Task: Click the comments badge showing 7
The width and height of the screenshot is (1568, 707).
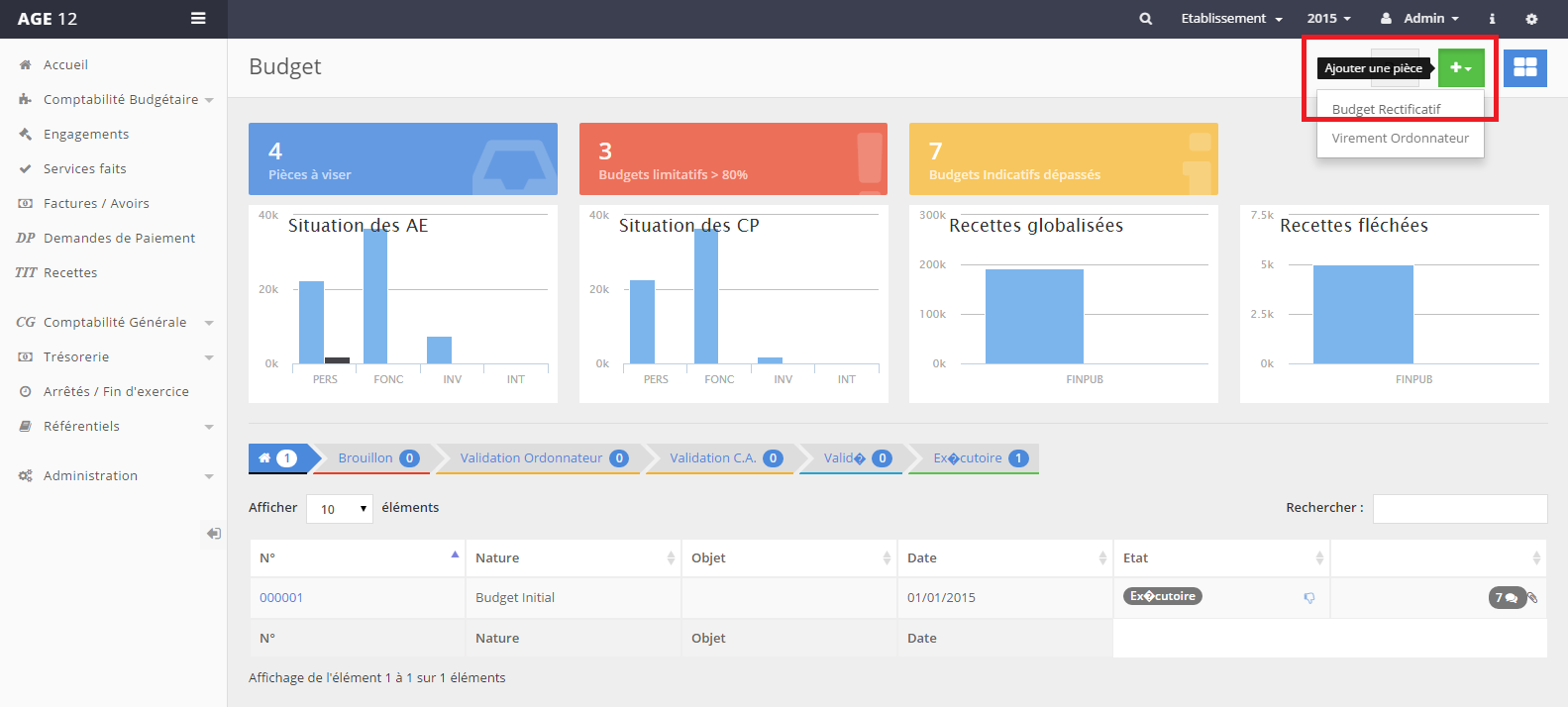Action: (1505, 598)
